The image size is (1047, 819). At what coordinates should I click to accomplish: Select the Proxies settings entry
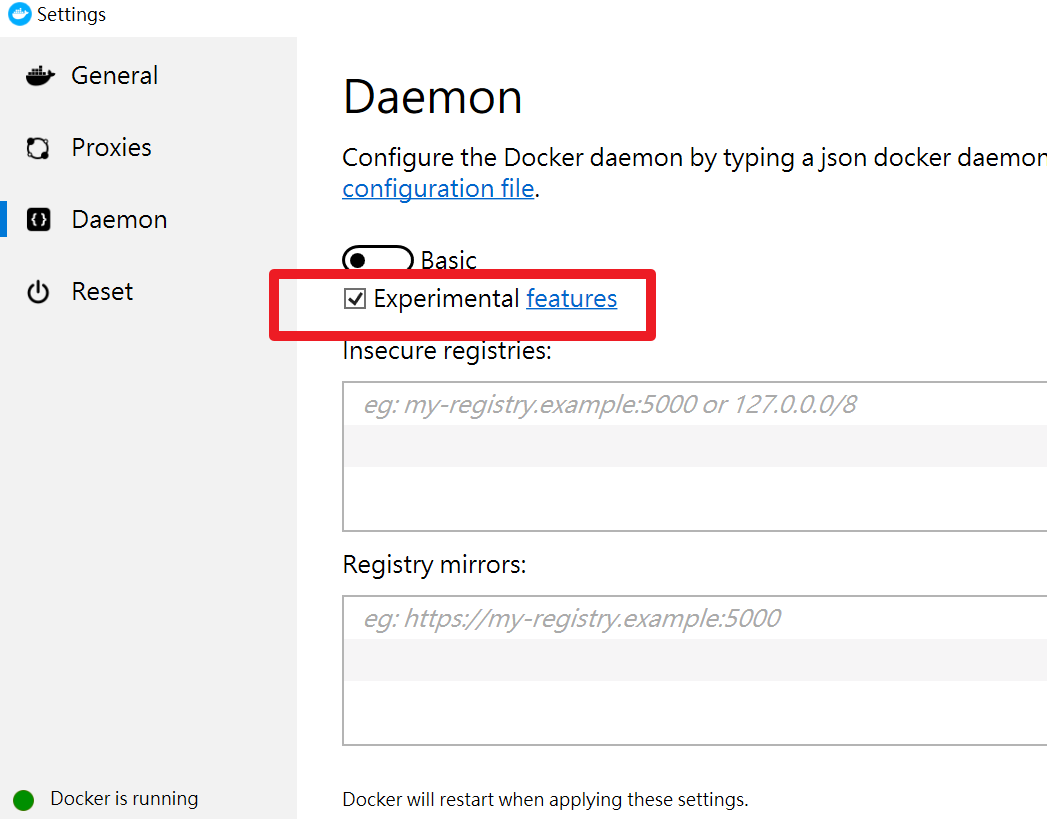click(x=111, y=147)
